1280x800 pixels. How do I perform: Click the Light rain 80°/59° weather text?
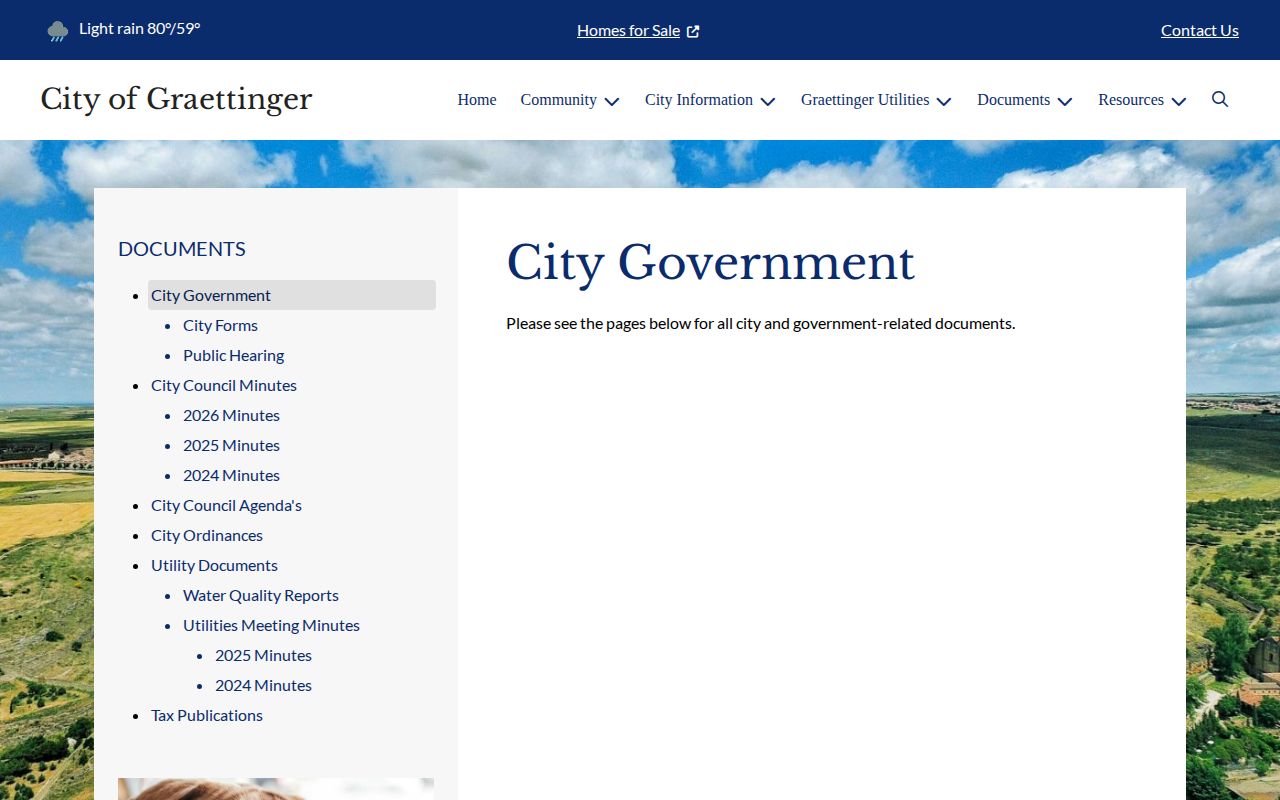[x=140, y=29]
